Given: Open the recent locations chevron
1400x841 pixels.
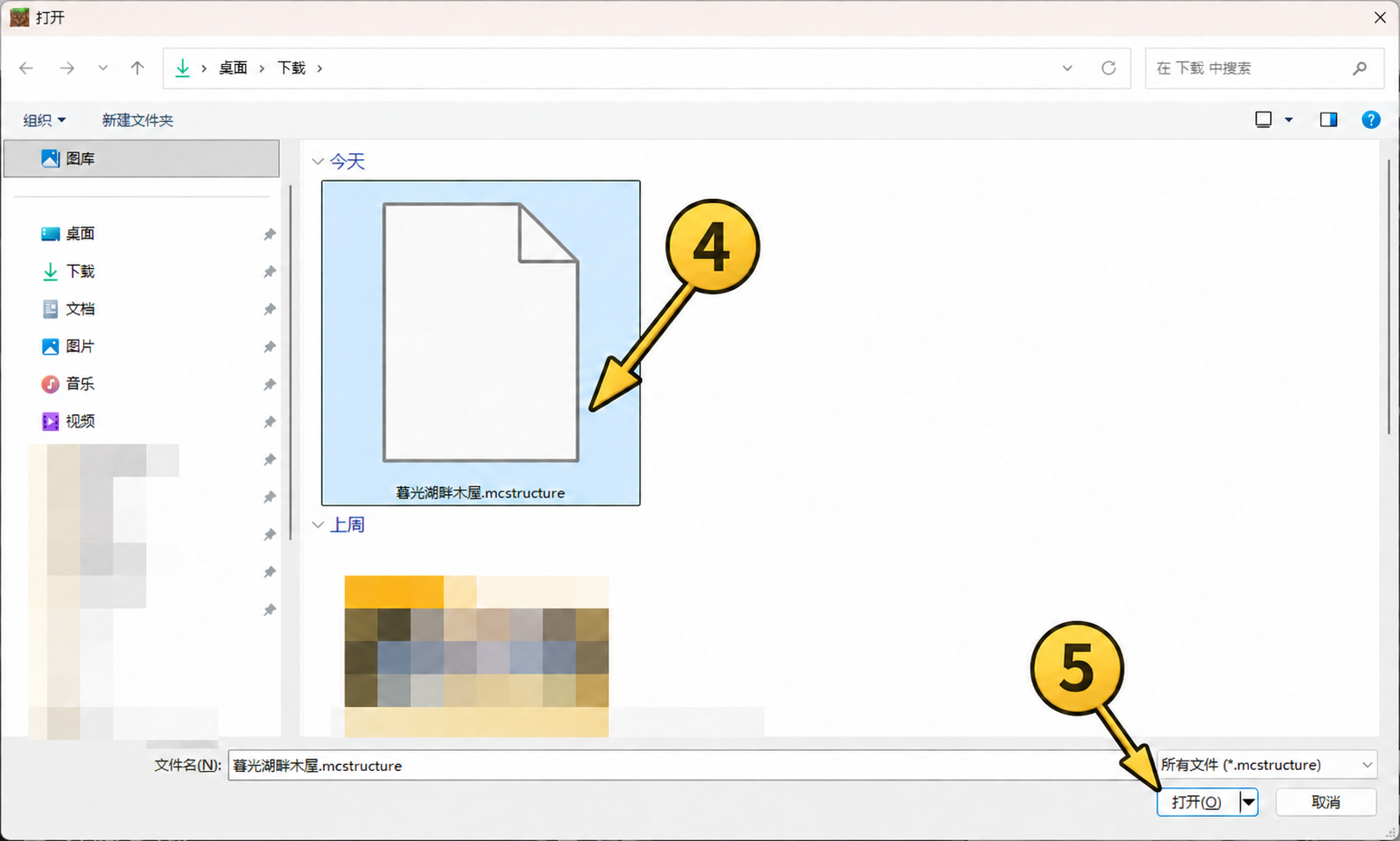Looking at the screenshot, I should (x=103, y=67).
